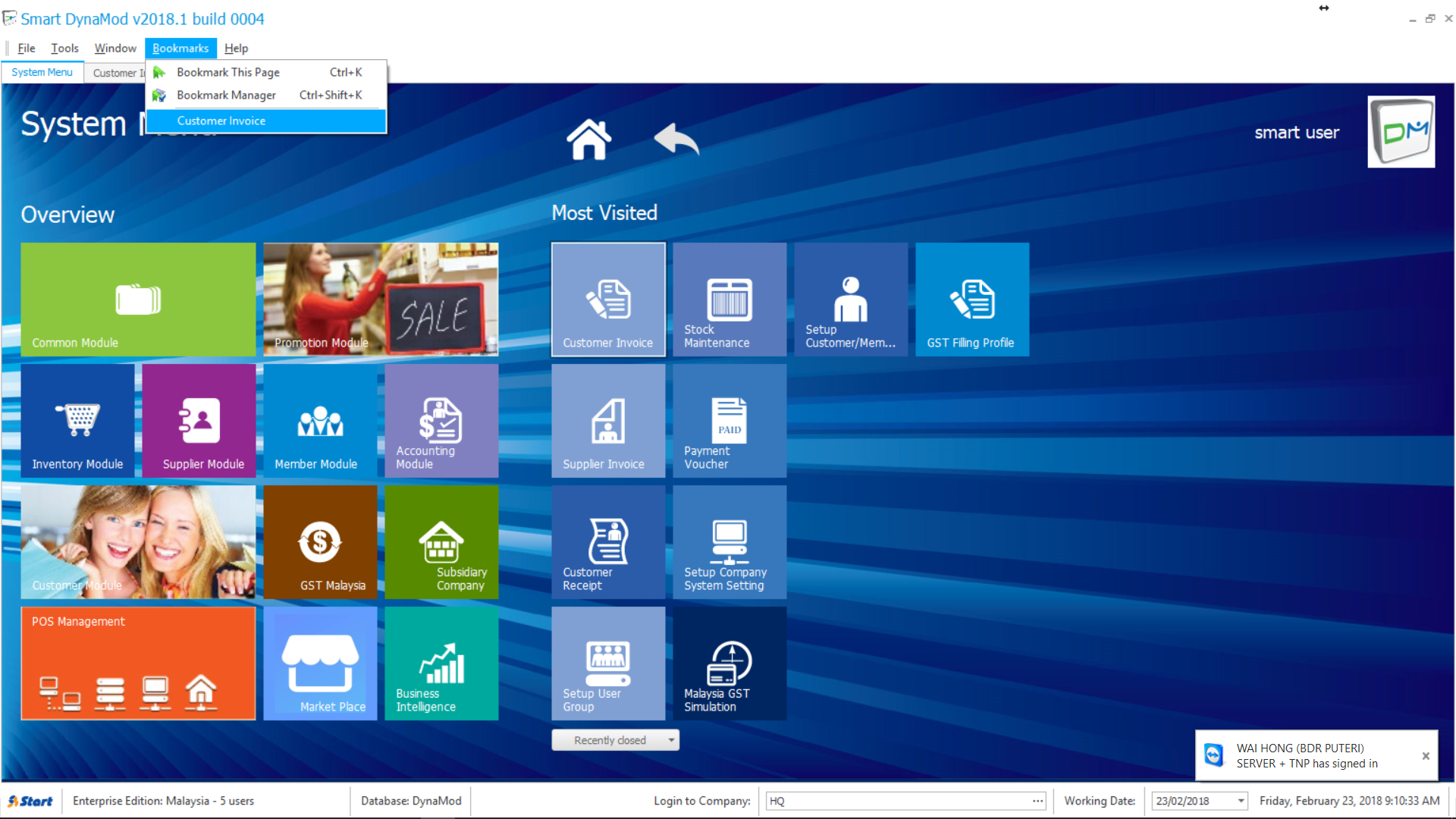This screenshot has width=1456, height=819.
Task: Open the Accounting Module tile
Action: (441, 421)
